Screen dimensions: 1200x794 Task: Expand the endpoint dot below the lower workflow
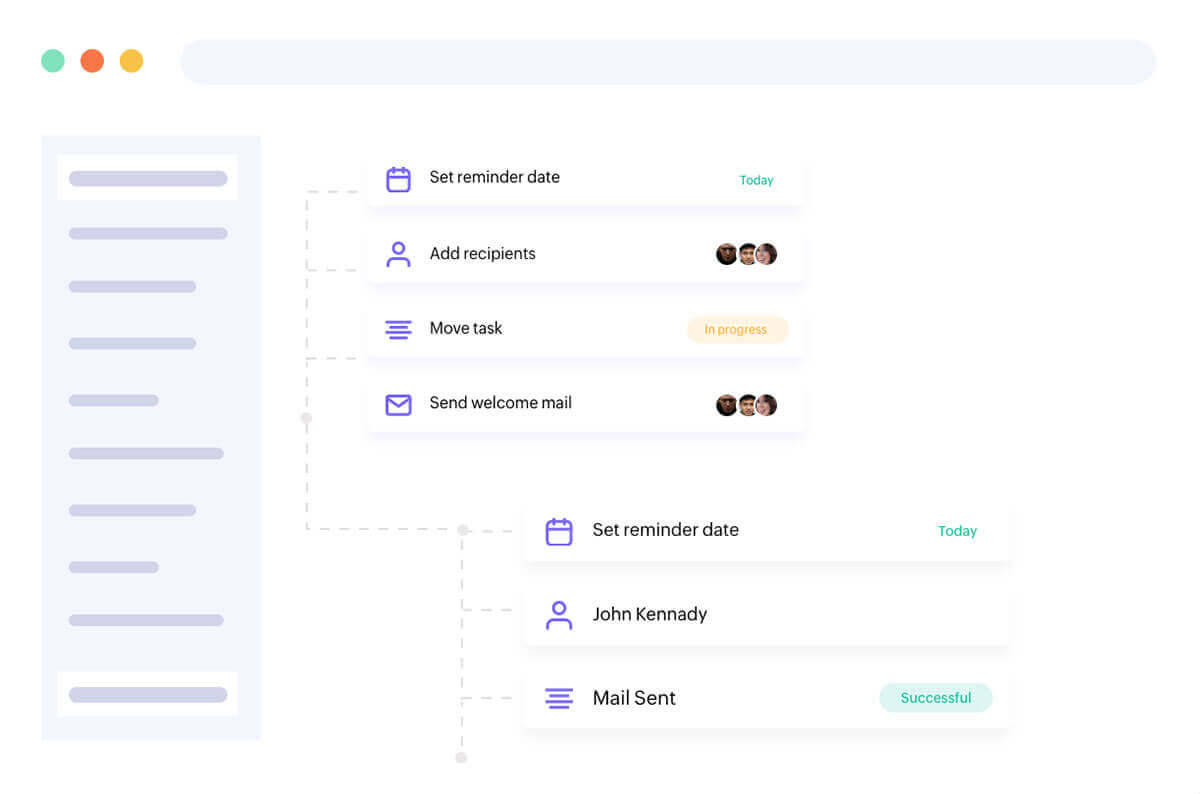(x=461, y=758)
